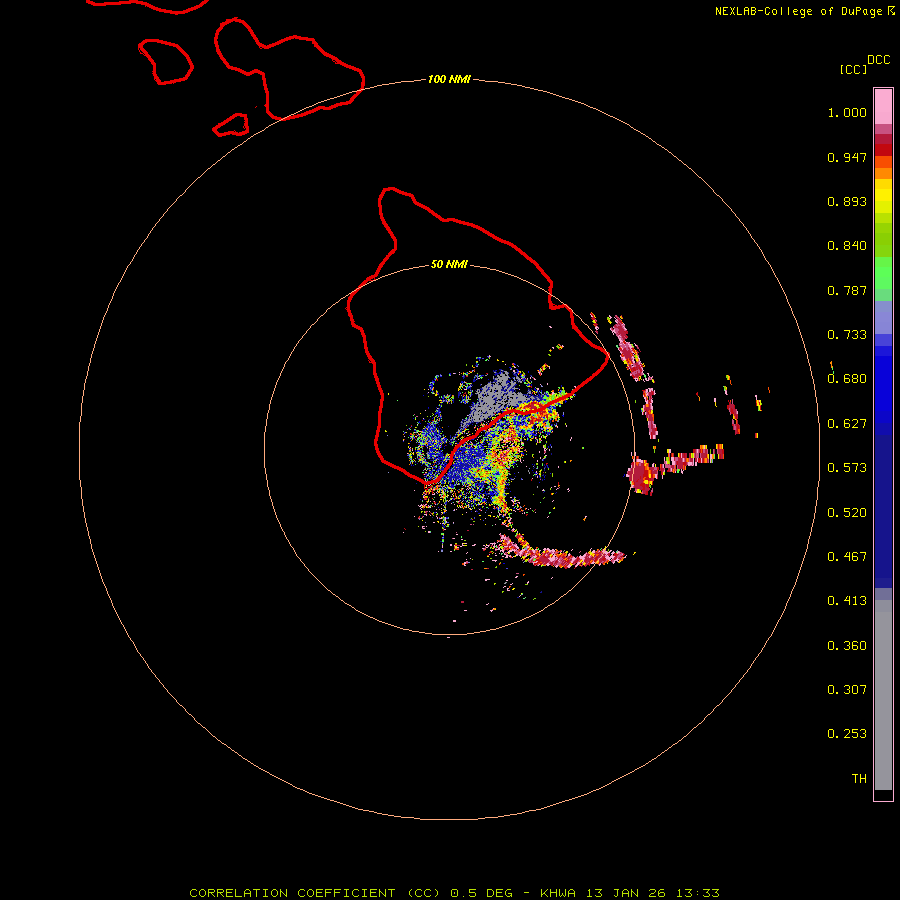Click the Maui island outline
The width and height of the screenshot is (900, 900).
pyautogui.click(x=289, y=69)
